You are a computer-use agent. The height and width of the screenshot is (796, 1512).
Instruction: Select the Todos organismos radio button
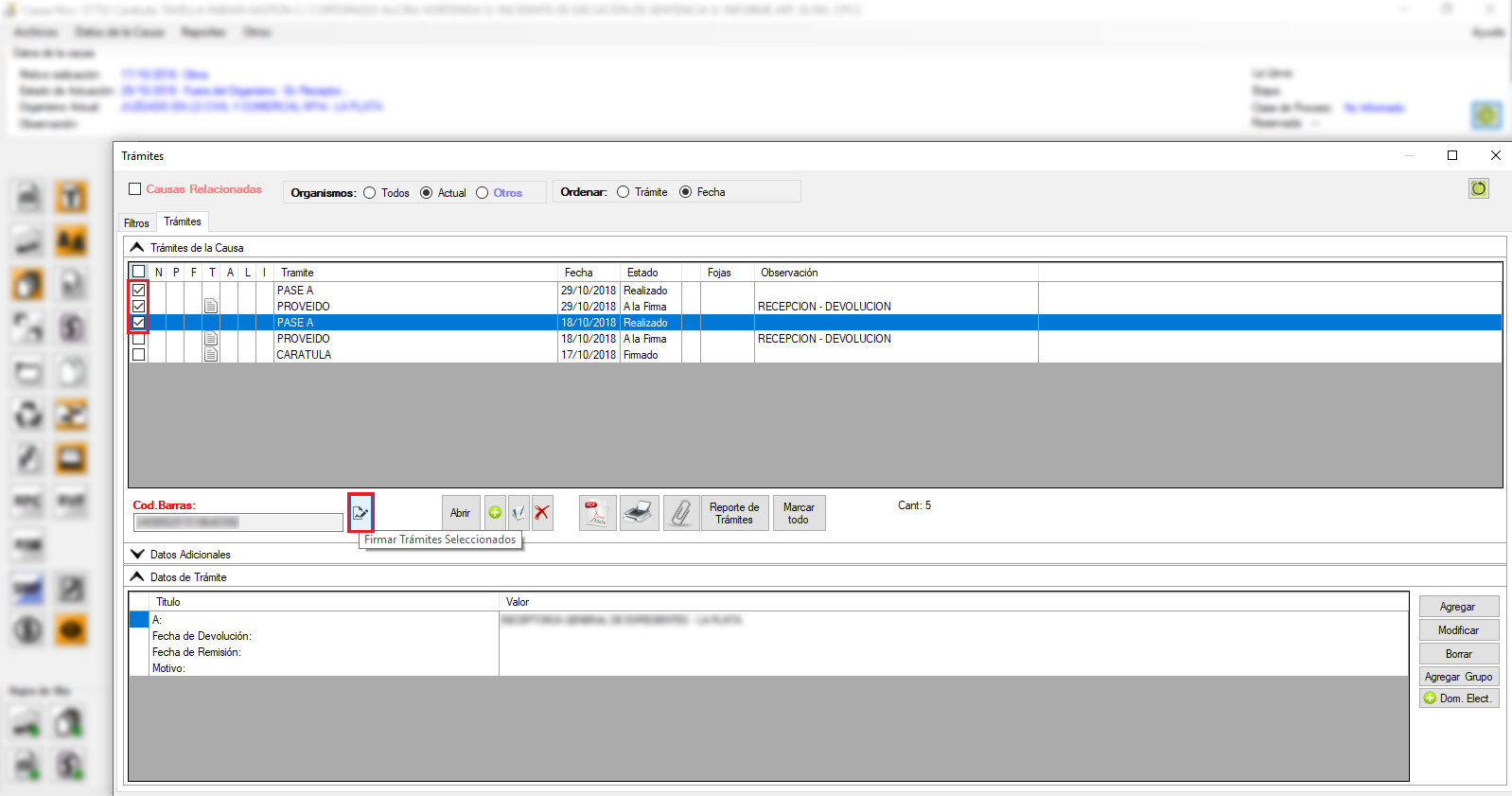tap(370, 193)
